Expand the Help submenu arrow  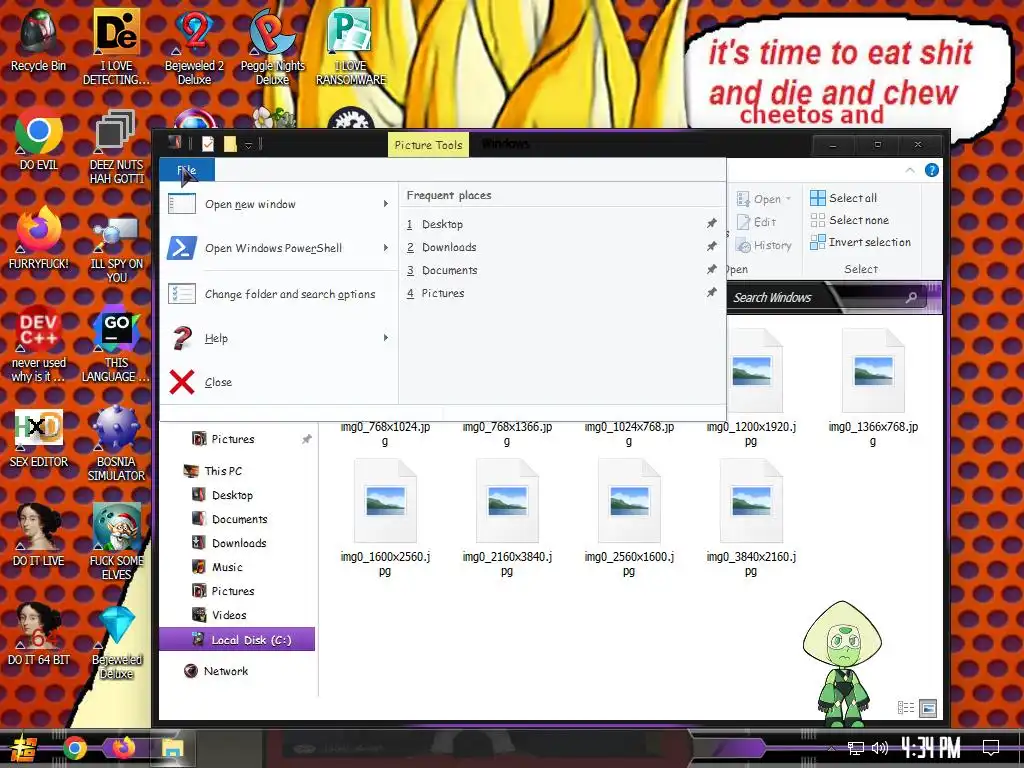click(x=386, y=338)
